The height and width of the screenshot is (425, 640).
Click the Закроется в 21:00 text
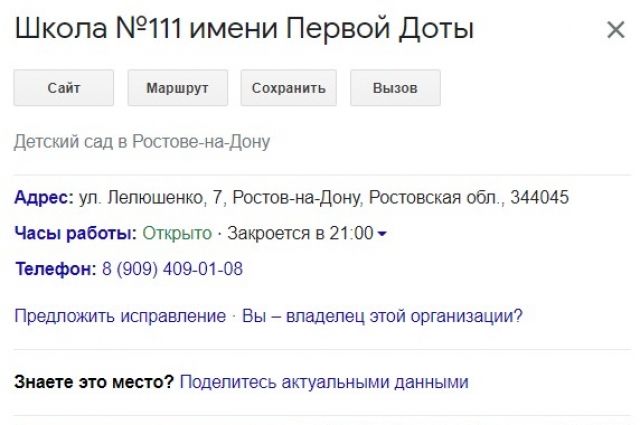300,234
